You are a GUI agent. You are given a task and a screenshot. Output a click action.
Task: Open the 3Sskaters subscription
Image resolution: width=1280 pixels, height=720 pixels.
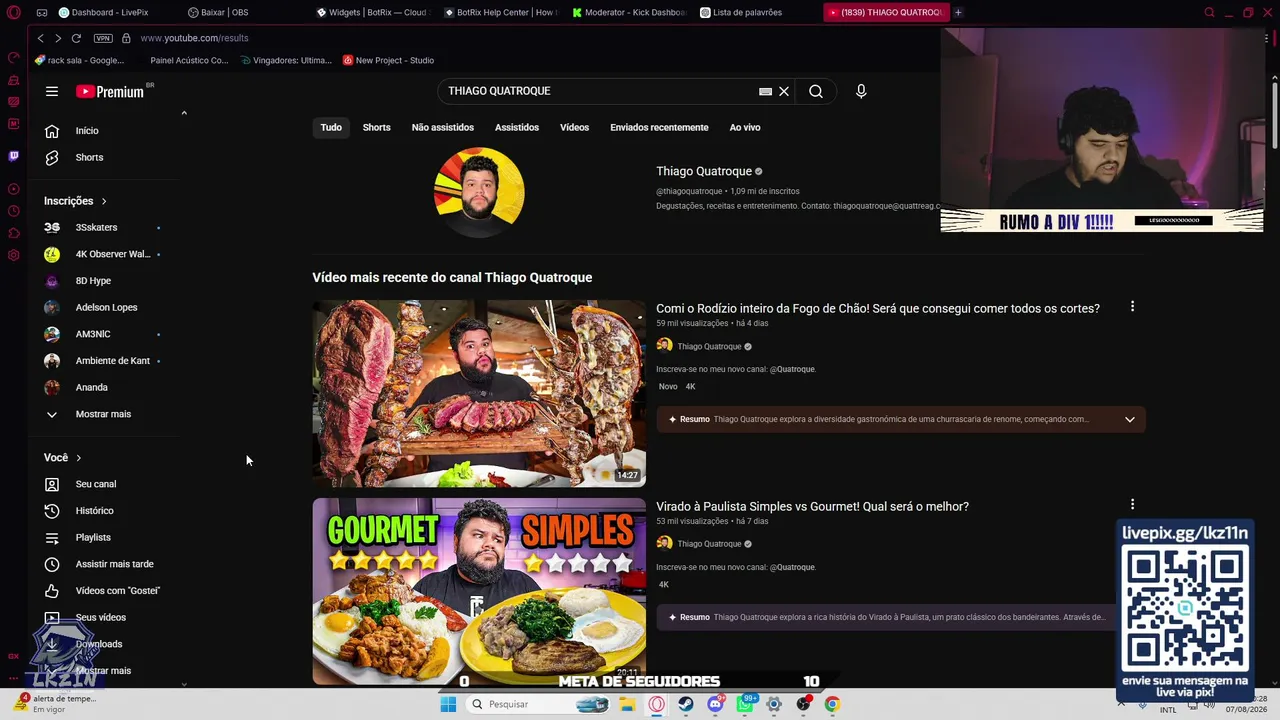tap(96, 228)
